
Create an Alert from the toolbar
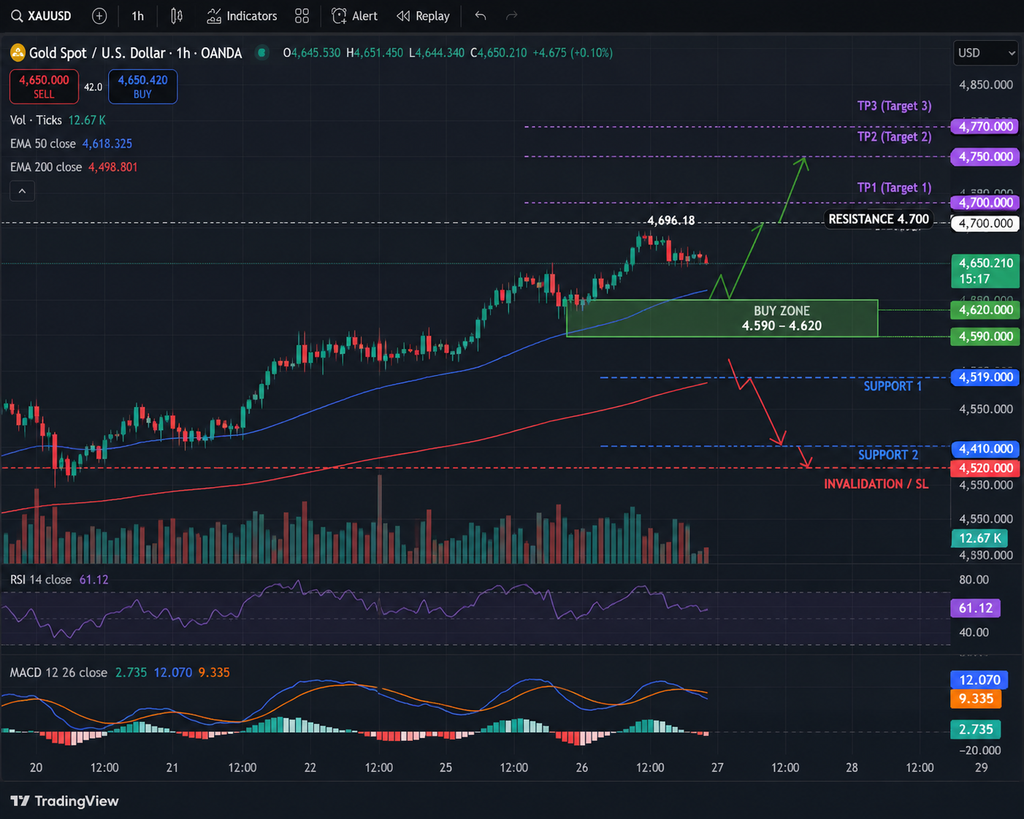[x=355, y=16]
